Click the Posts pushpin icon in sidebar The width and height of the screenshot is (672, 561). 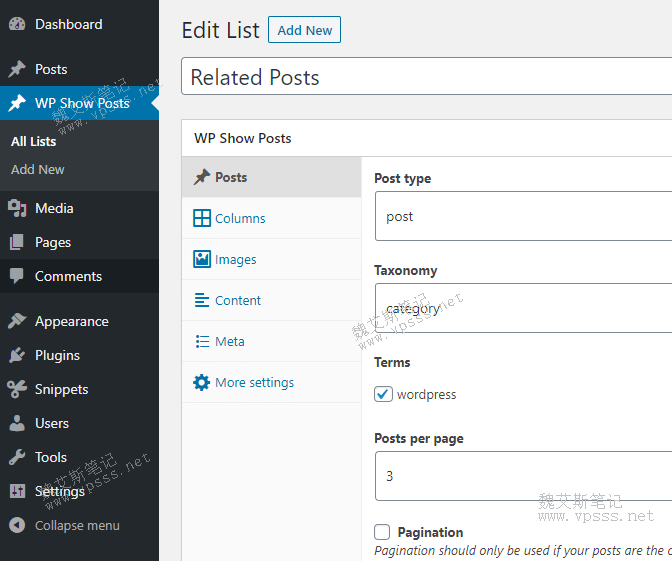(x=17, y=69)
